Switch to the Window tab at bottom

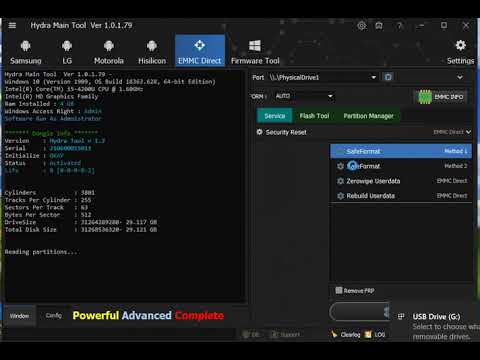point(19,316)
